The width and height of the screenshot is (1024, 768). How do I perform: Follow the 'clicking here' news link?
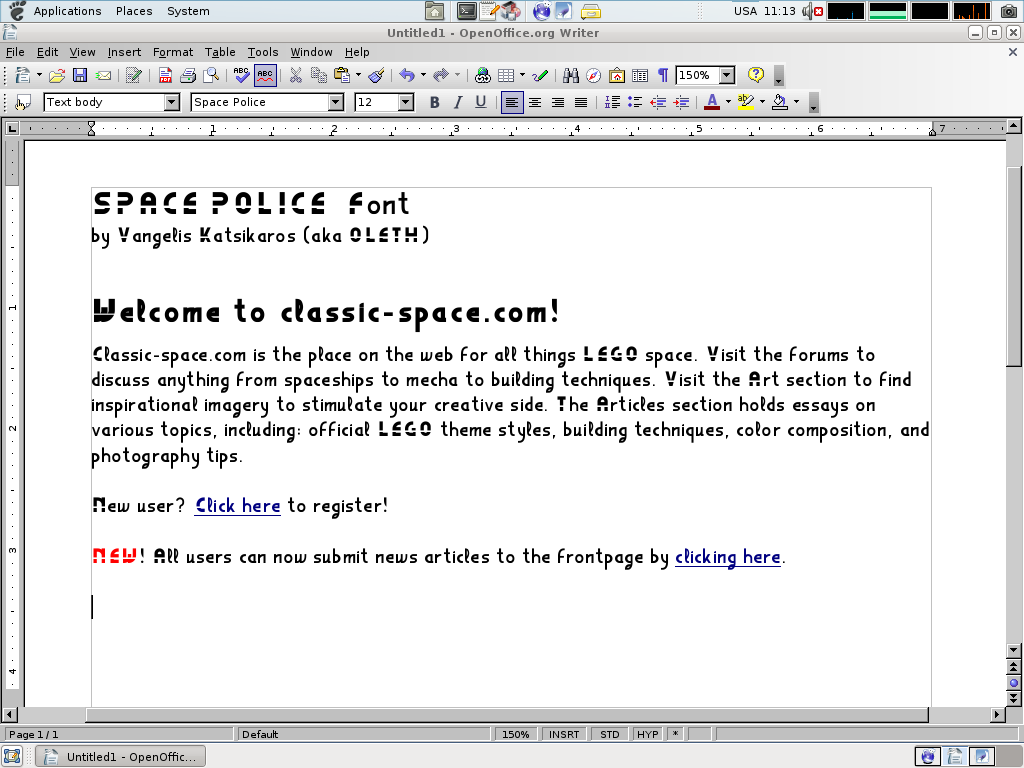(x=728, y=557)
